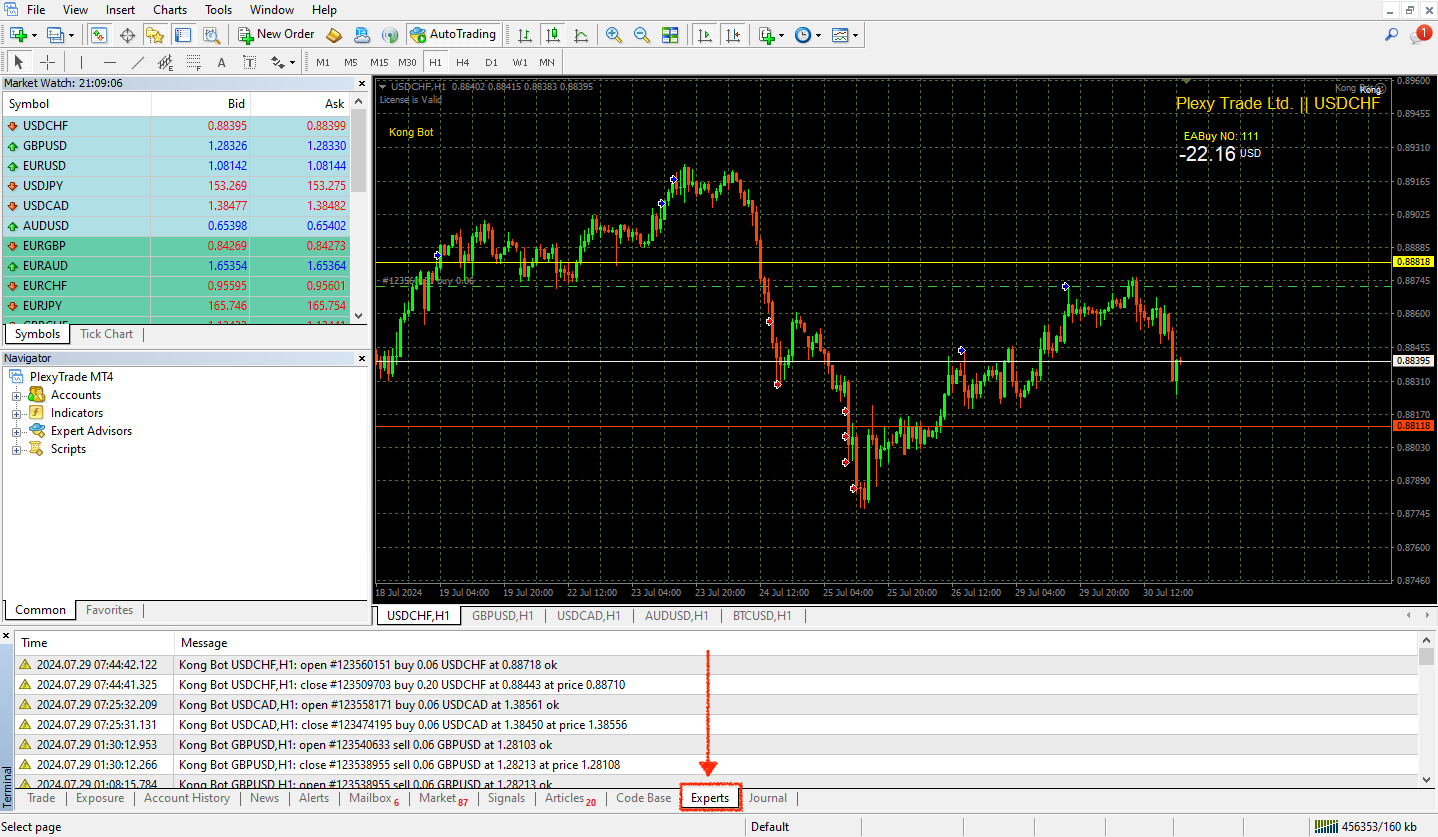Switch timeframe to W1

(520, 62)
